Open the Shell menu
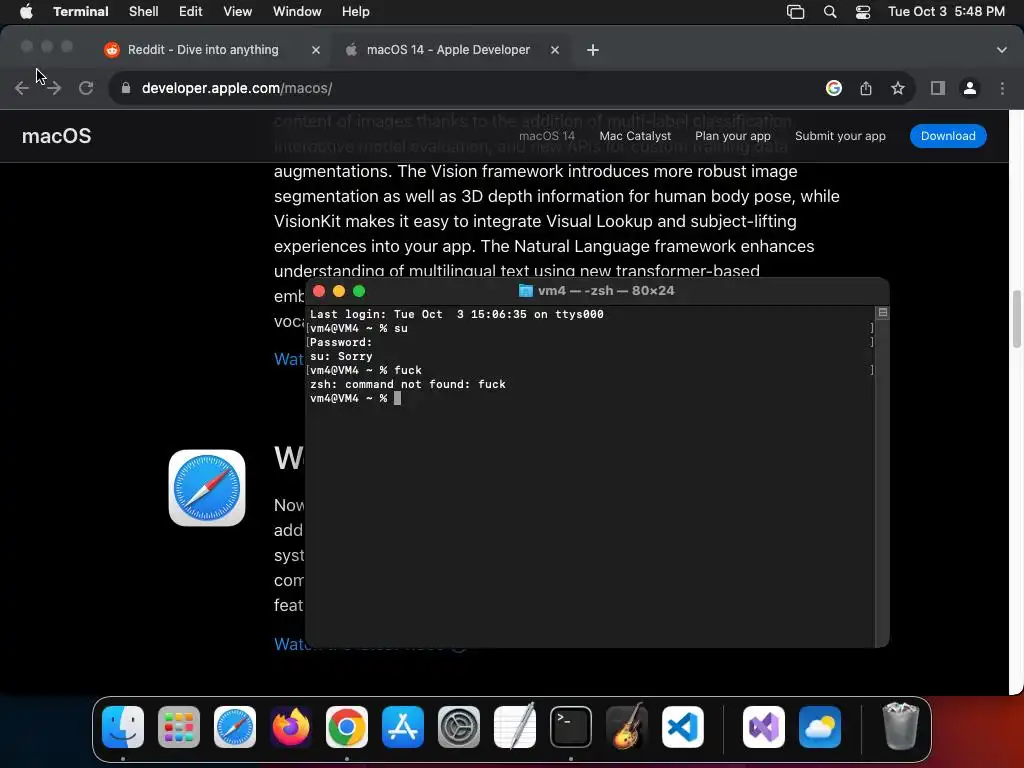Viewport: 1024px width, 768px height. pyautogui.click(x=144, y=12)
